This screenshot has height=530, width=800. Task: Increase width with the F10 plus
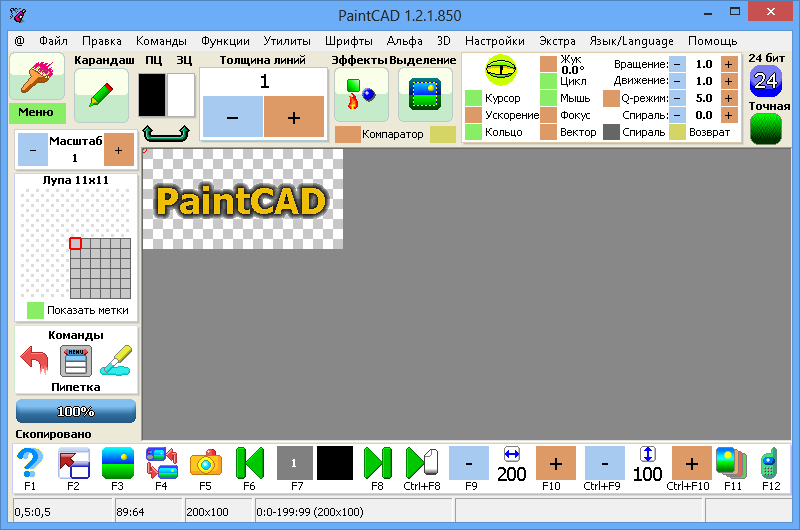(556, 463)
